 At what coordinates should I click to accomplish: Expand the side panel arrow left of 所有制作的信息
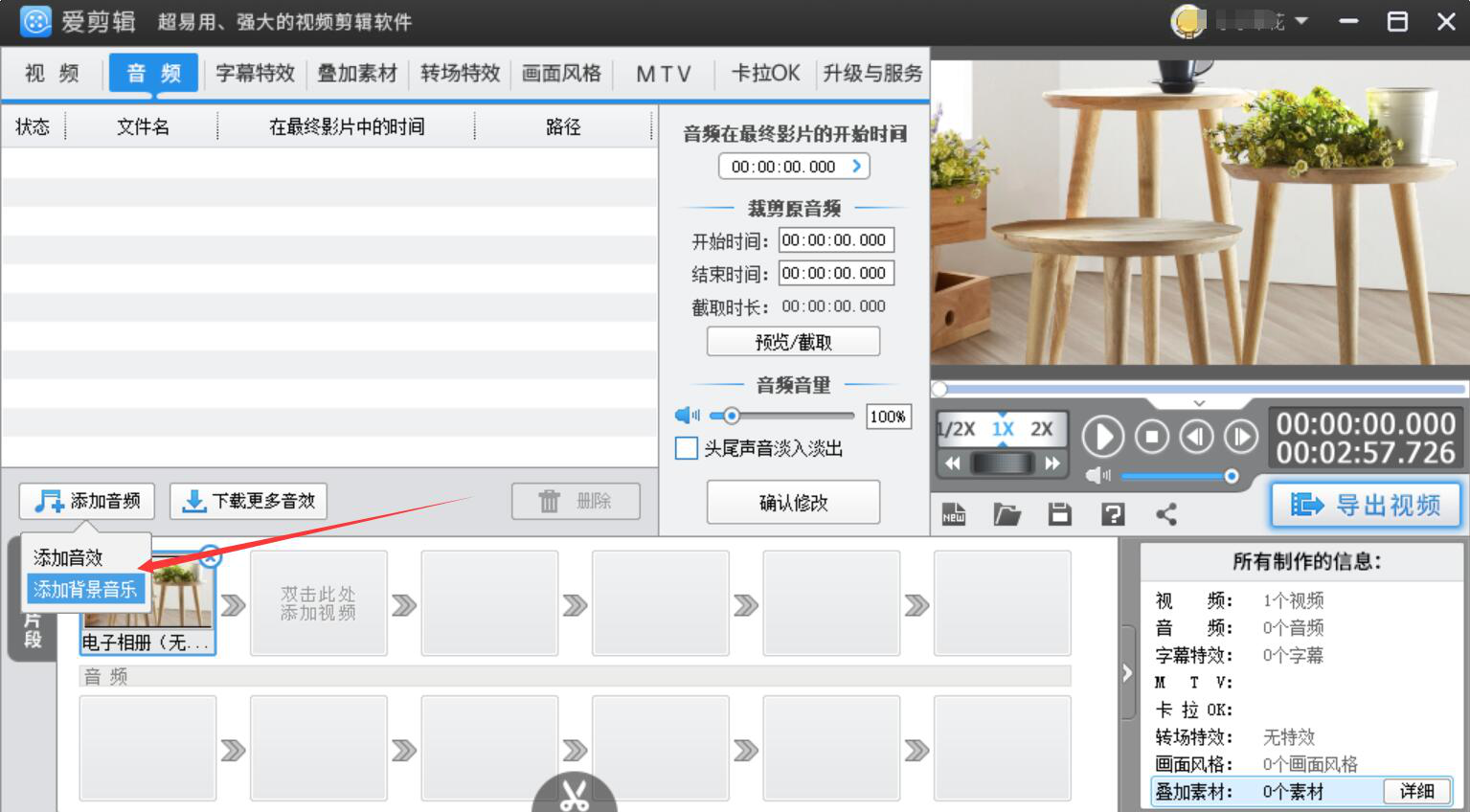1127,673
